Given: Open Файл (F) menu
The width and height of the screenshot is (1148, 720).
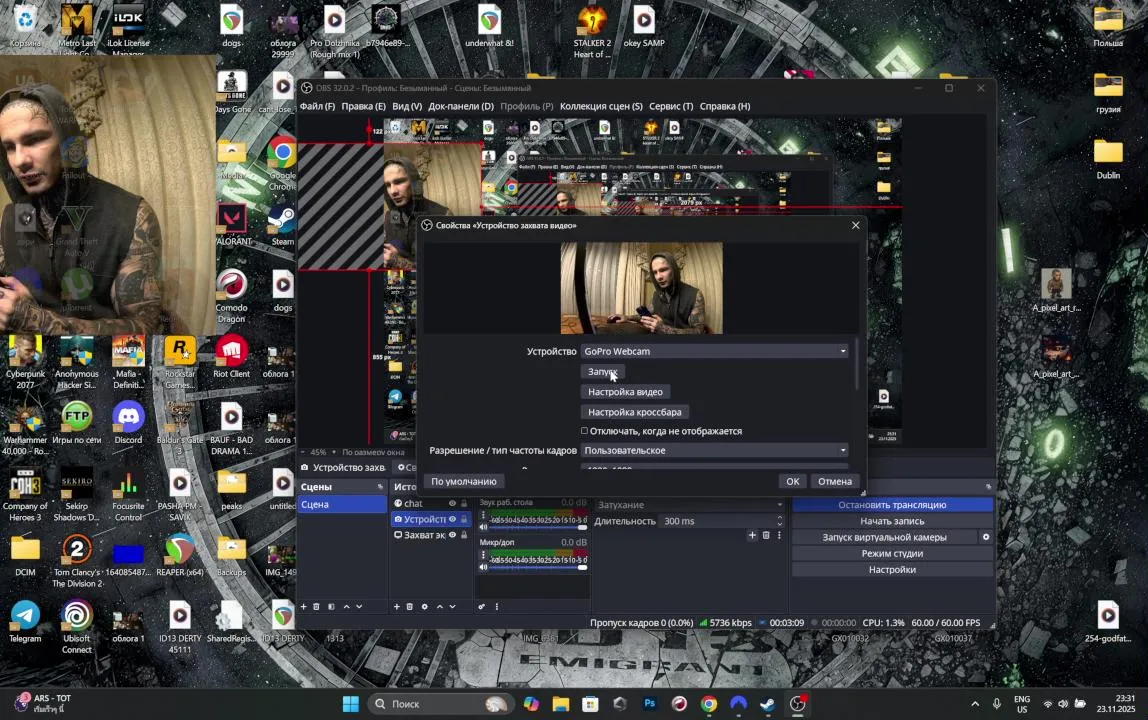Looking at the screenshot, I should click(x=317, y=106).
